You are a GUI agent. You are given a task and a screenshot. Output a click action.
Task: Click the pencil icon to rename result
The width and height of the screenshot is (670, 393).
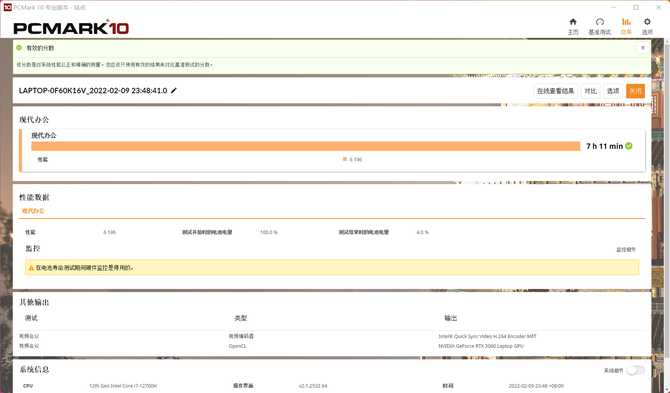[x=174, y=91]
